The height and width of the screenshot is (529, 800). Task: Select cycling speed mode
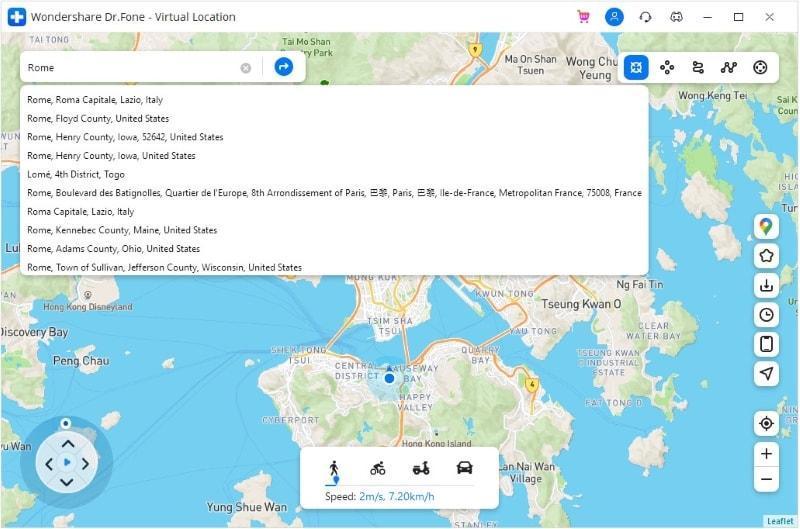click(x=377, y=468)
